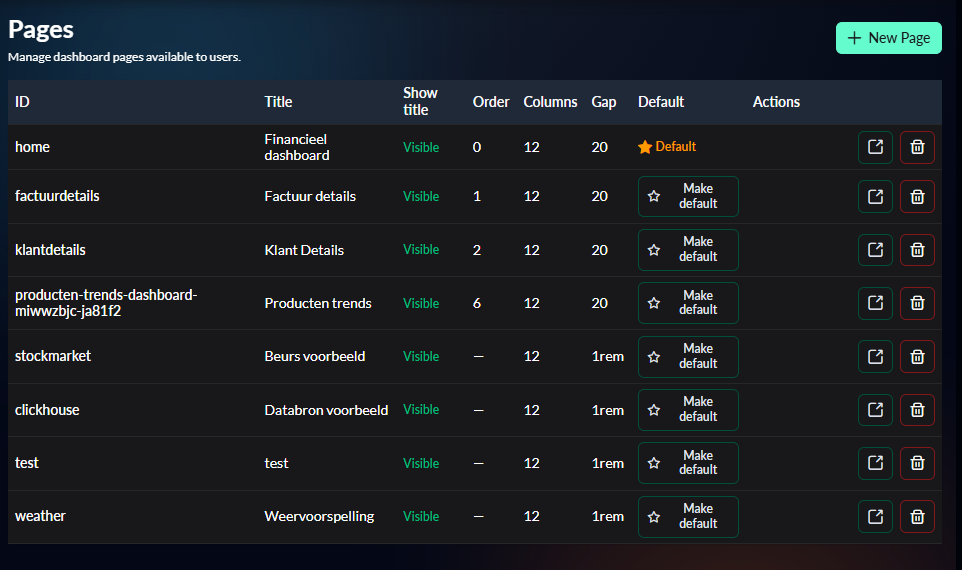Set the weather page as default
The width and height of the screenshot is (962, 570).
pos(688,516)
